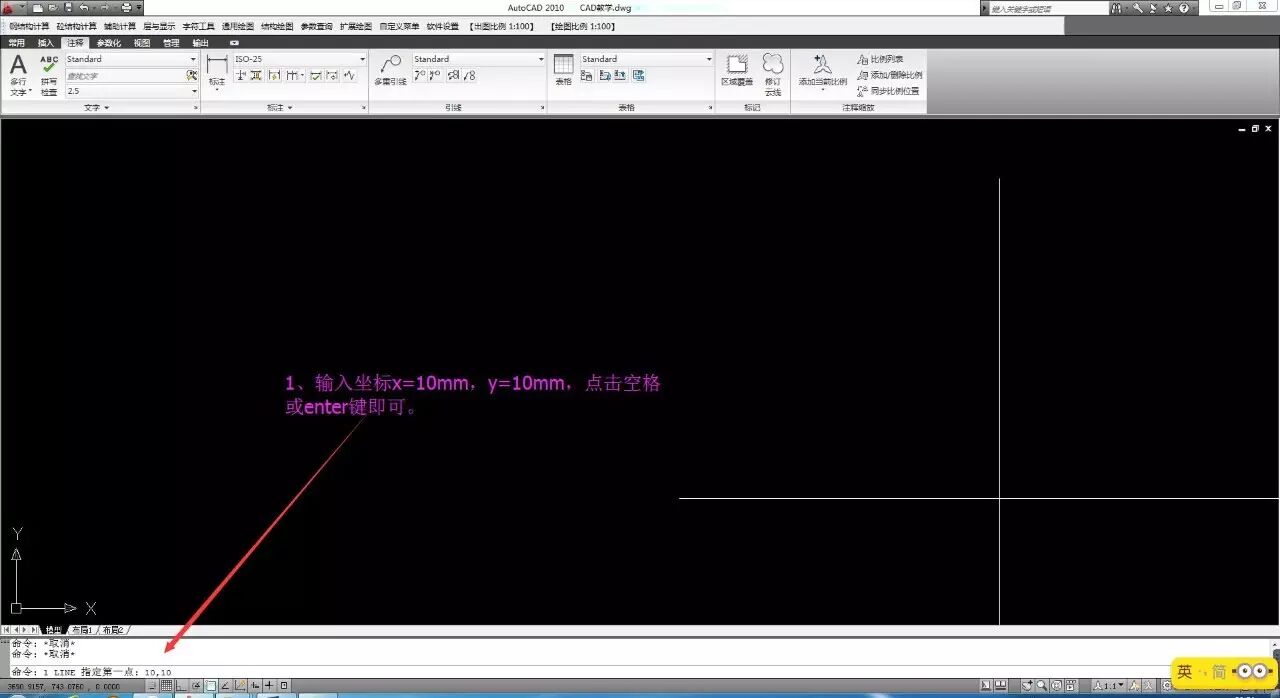1280x698 pixels.
Task: Open the 软件设置 menu
Action: click(443, 26)
